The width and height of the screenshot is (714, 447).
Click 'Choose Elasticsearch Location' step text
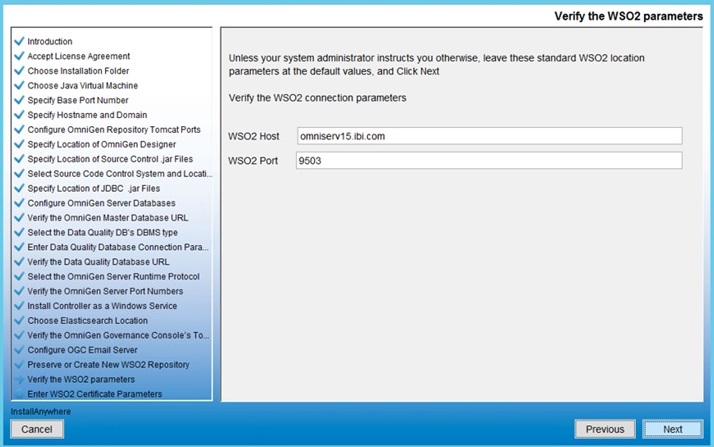tap(87, 320)
